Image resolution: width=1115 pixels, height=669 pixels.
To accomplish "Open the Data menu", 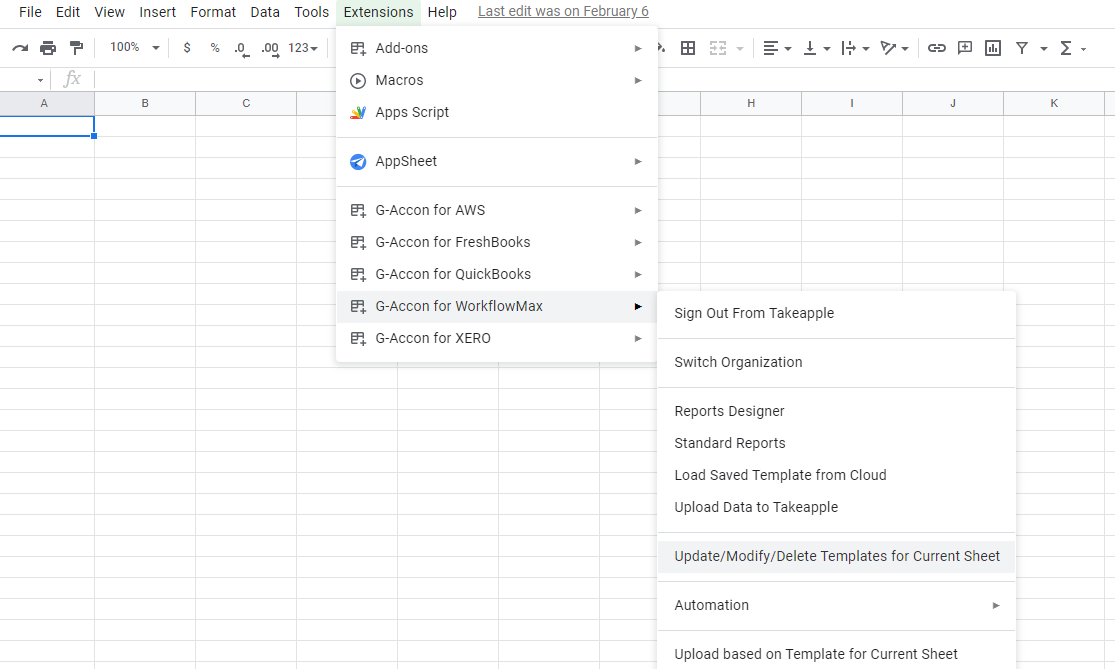I will coord(265,12).
